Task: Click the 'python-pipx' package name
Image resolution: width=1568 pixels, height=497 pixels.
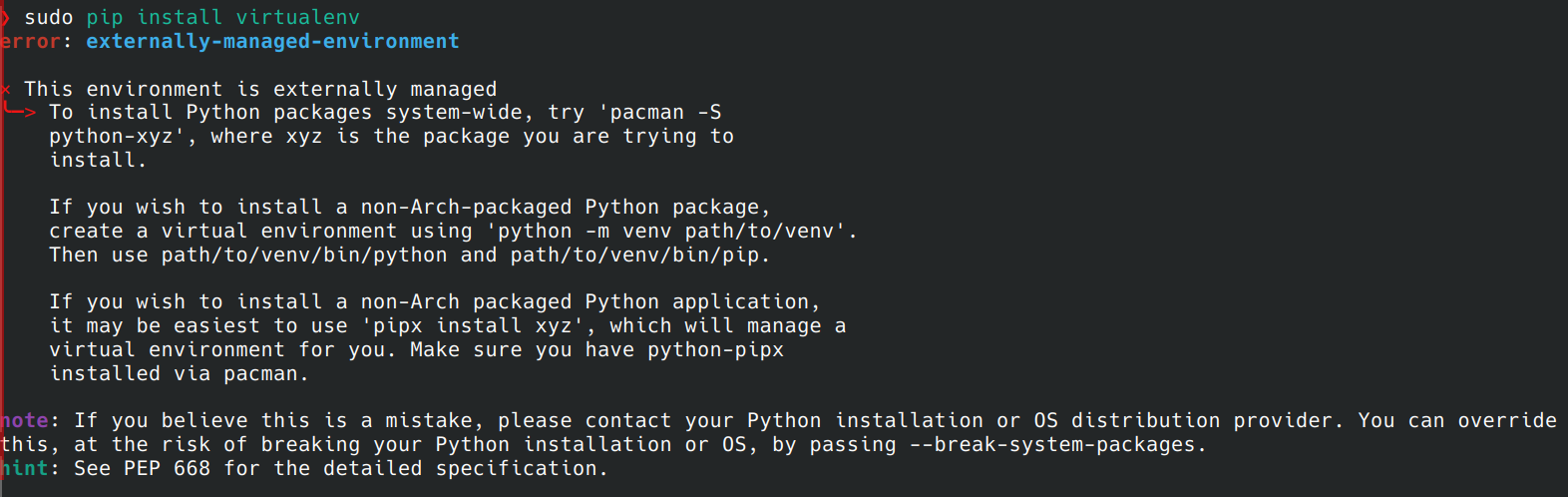Action: pos(715,350)
